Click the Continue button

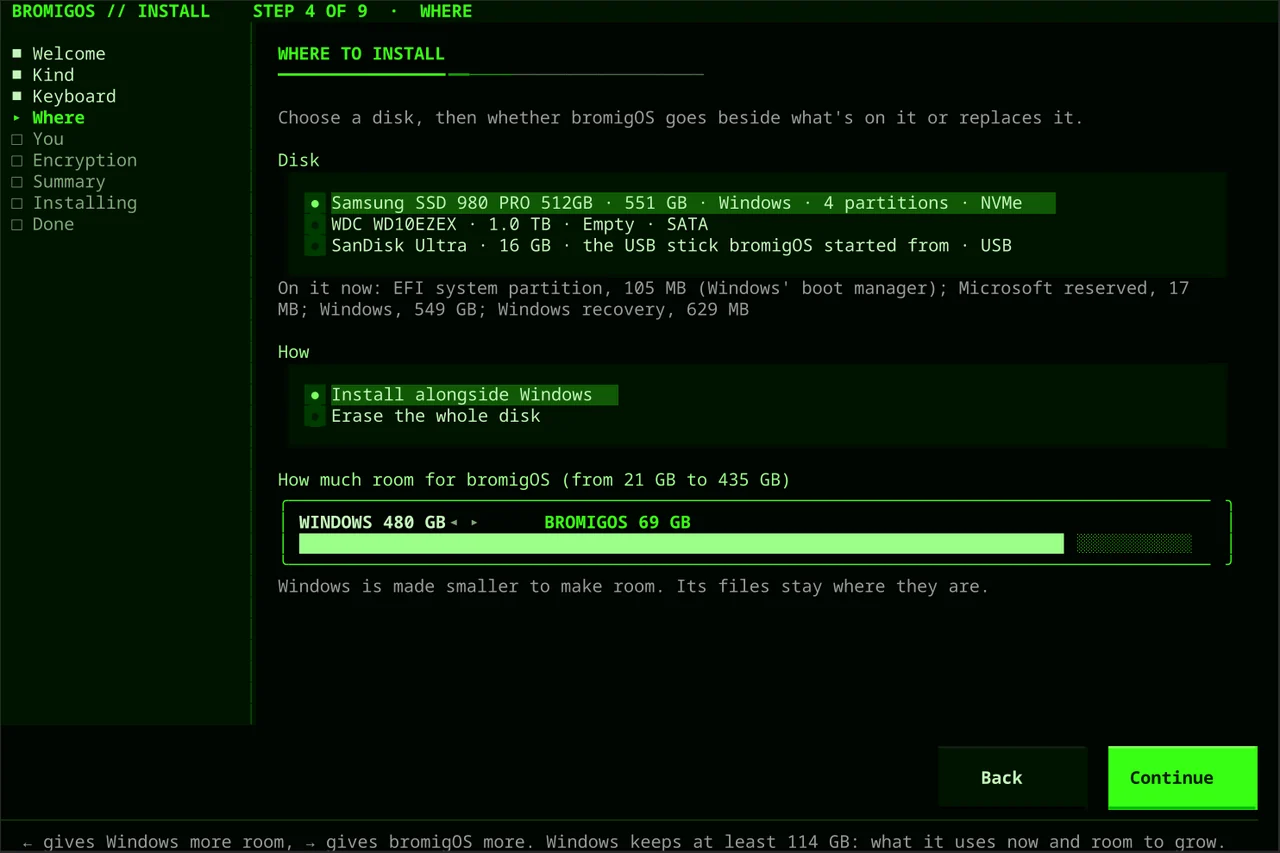point(1182,777)
